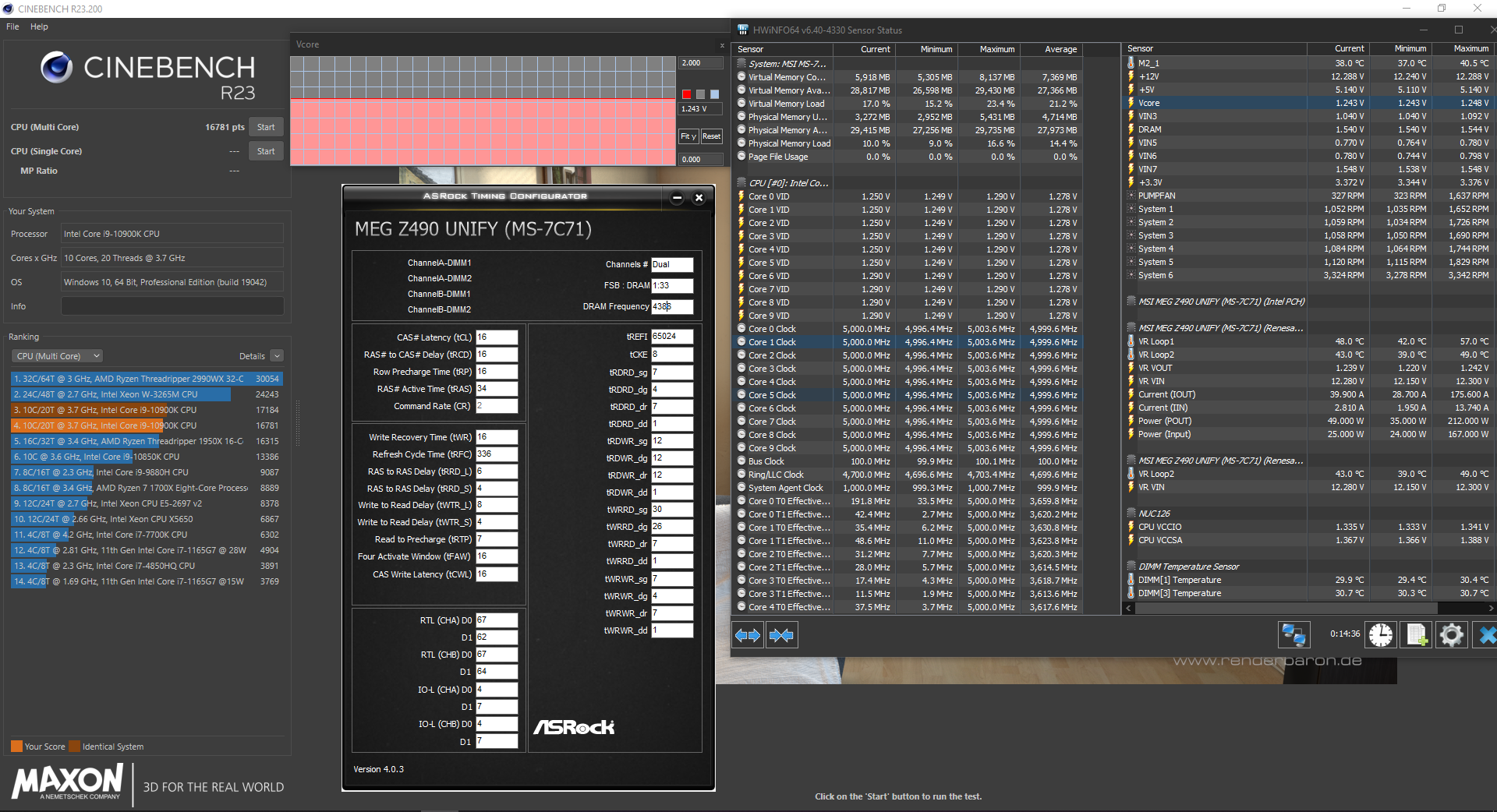
Task: Minimize the ASRock Timing Configurator window
Action: click(677, 198)
